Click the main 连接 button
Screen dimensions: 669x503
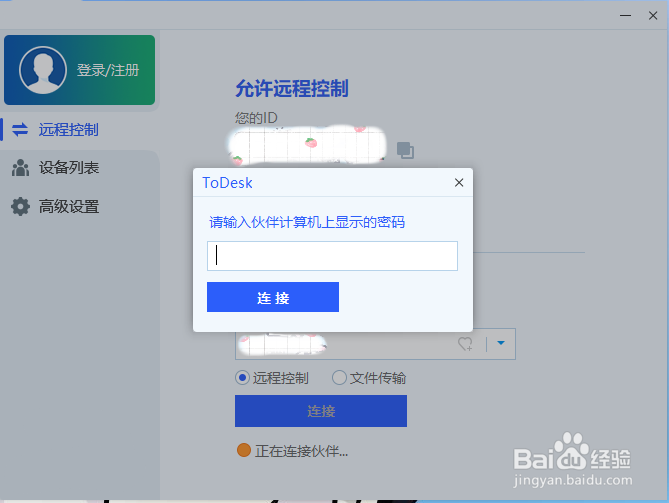click(321, 411)
